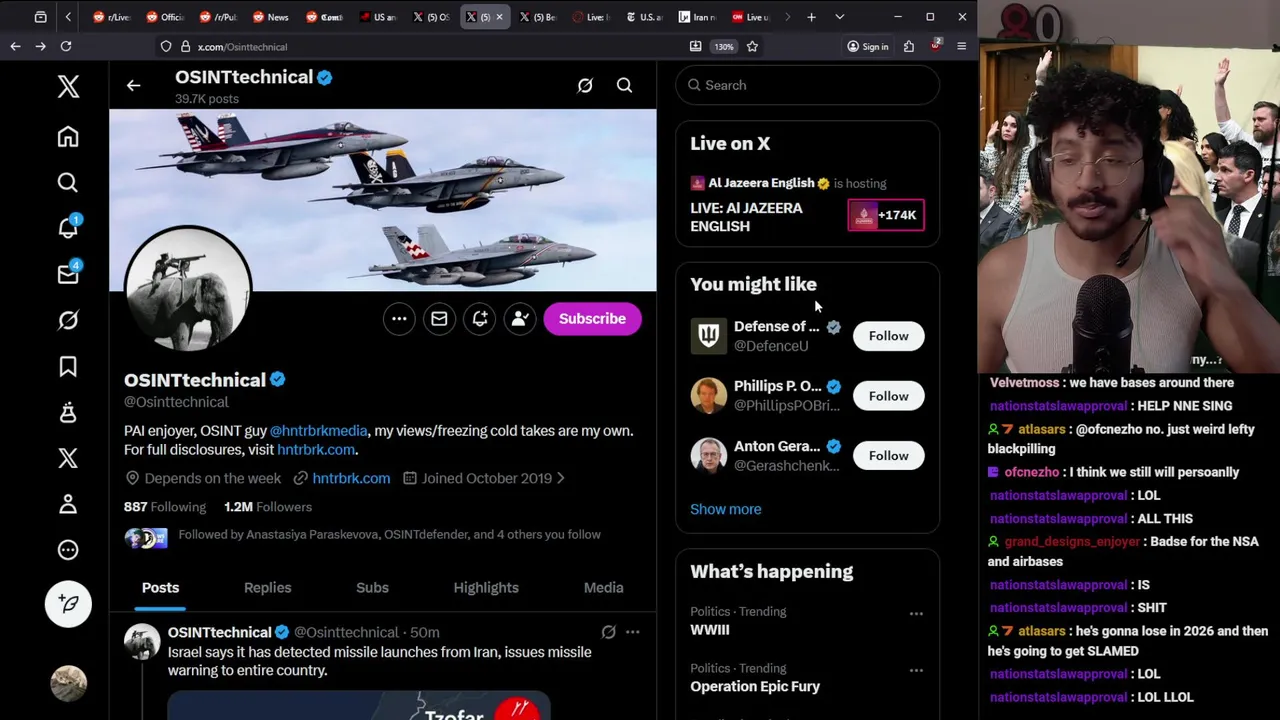Join Al Jazeera live +174K button
Image resolution: width=1280 pixels, height=720 pixels.
coord(886,215)
